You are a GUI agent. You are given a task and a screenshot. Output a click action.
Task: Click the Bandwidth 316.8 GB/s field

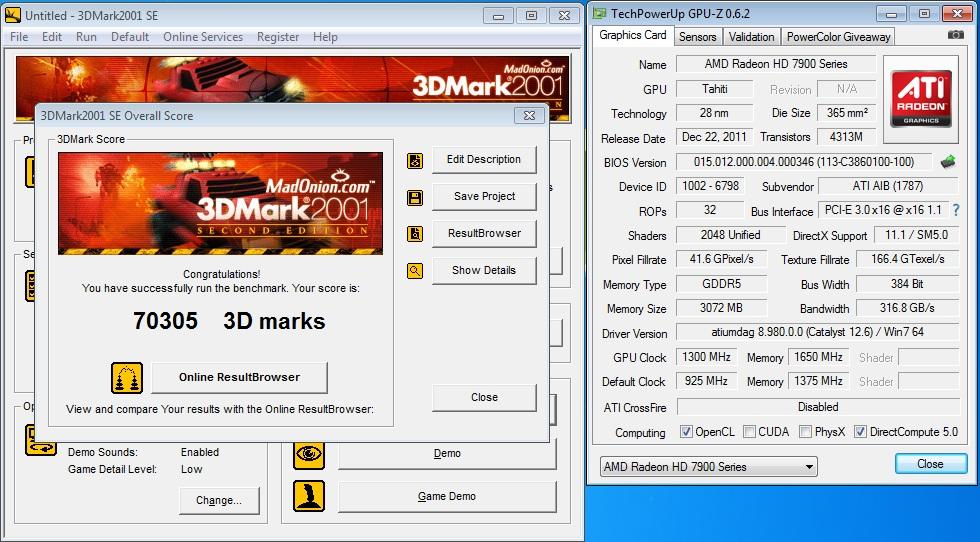[x=907, y=308]
